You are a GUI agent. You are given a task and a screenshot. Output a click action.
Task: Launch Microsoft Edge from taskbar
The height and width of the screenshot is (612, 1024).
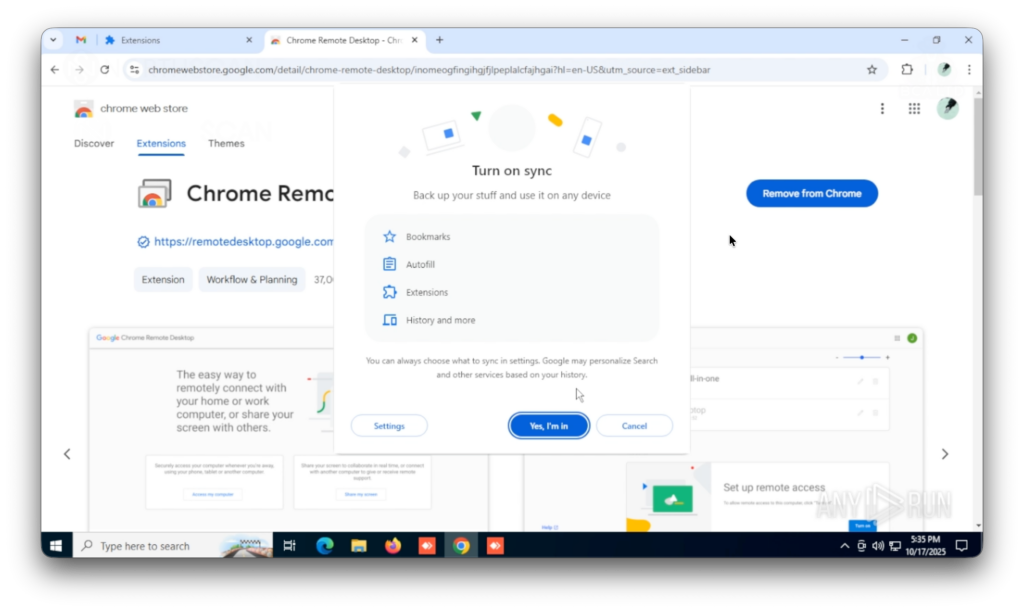click(x=325, y=546)
